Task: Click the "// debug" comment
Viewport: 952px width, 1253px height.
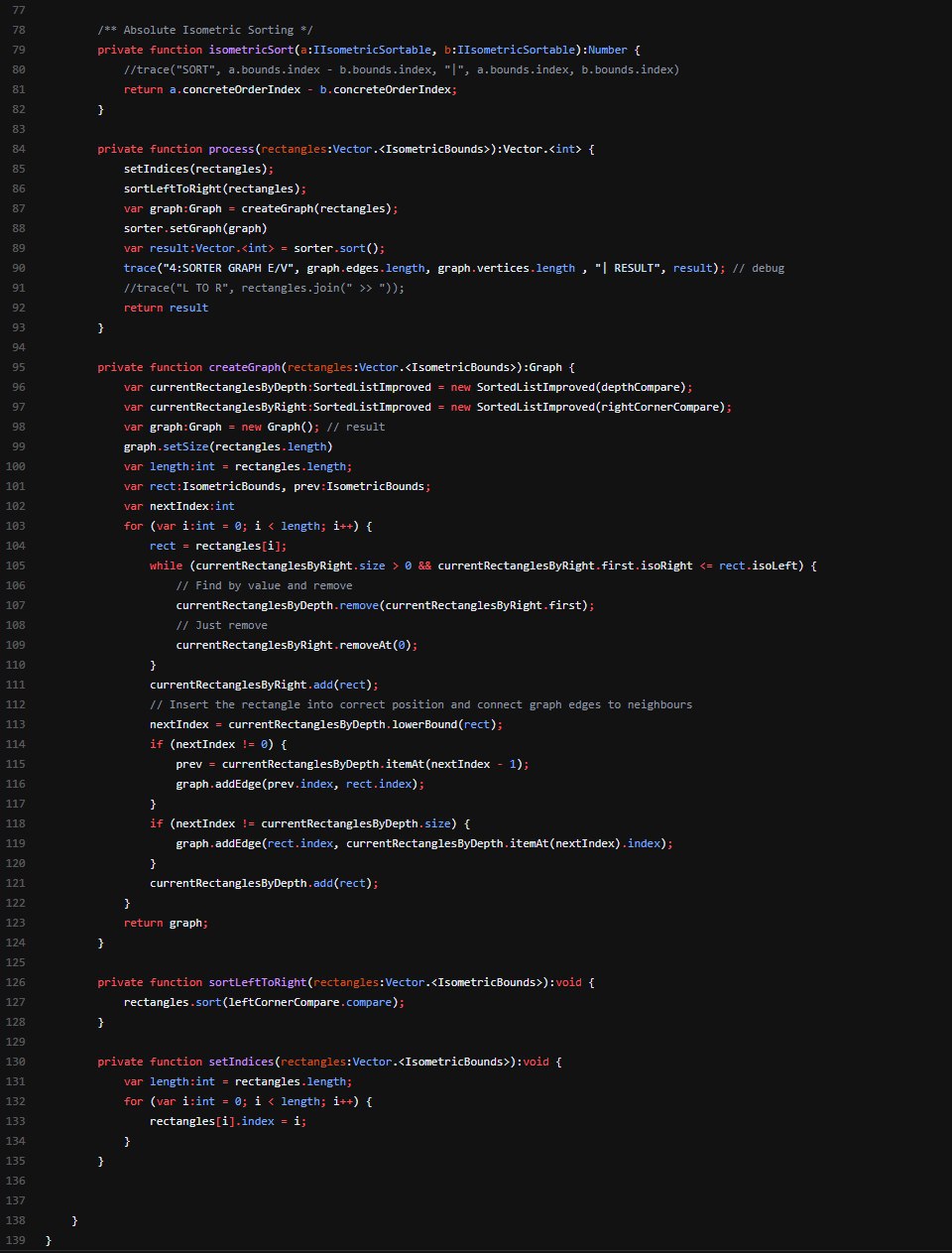Action: tap(759, 268)
